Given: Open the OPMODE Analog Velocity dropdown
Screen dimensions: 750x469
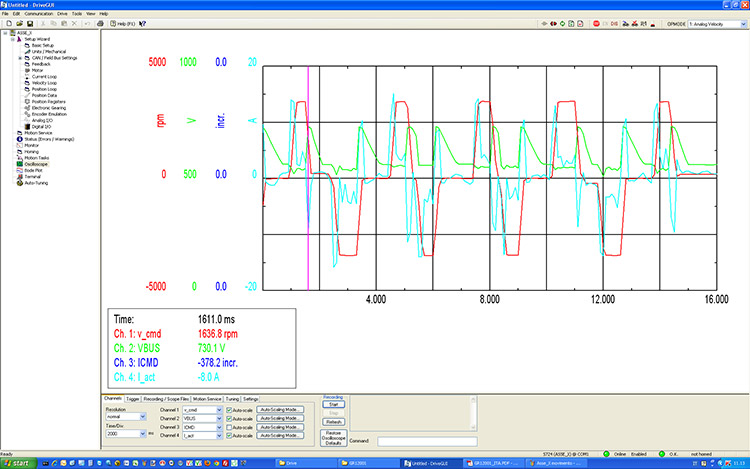Looking at the screenshot, I should 743,22.
